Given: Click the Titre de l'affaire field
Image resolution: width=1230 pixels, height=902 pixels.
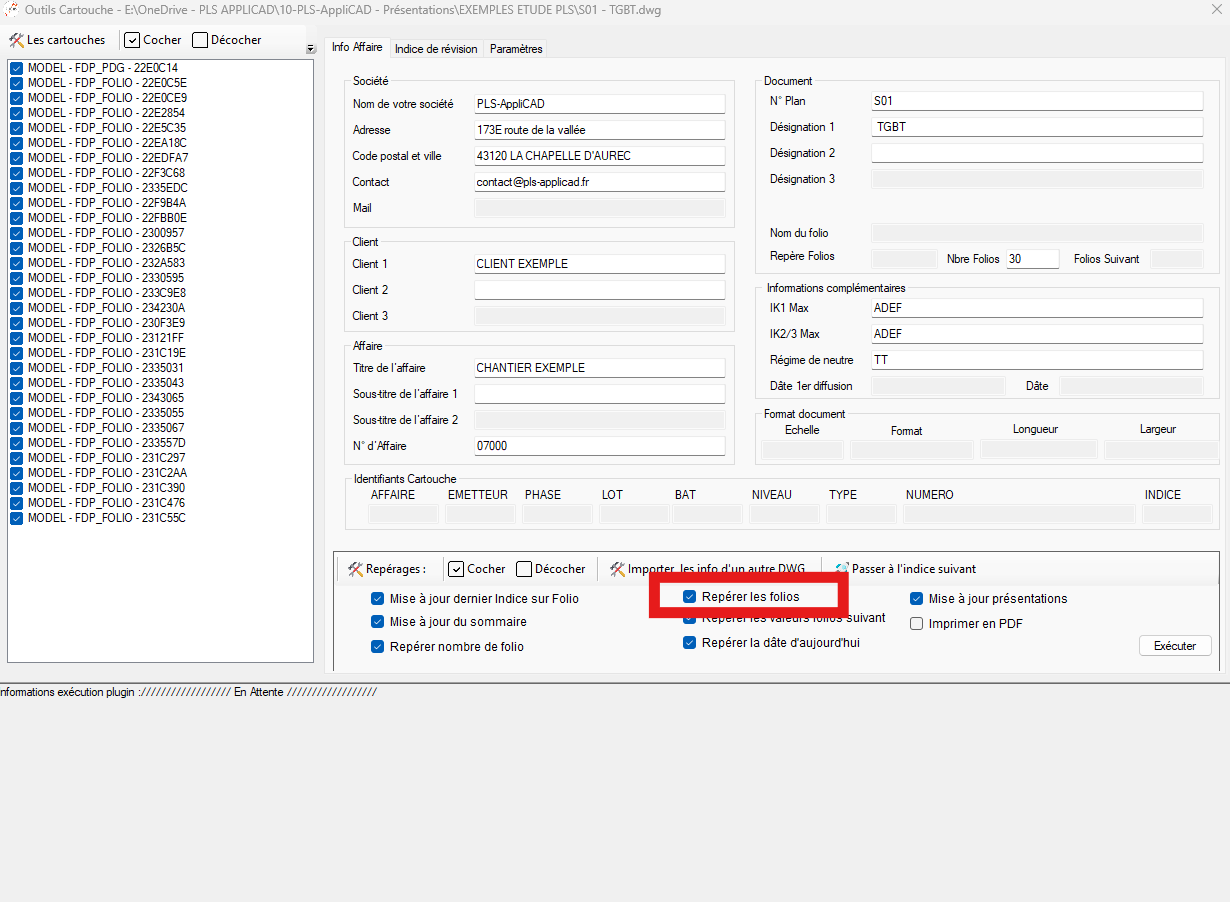Looking at the screenshot, I should click(599, 368).
